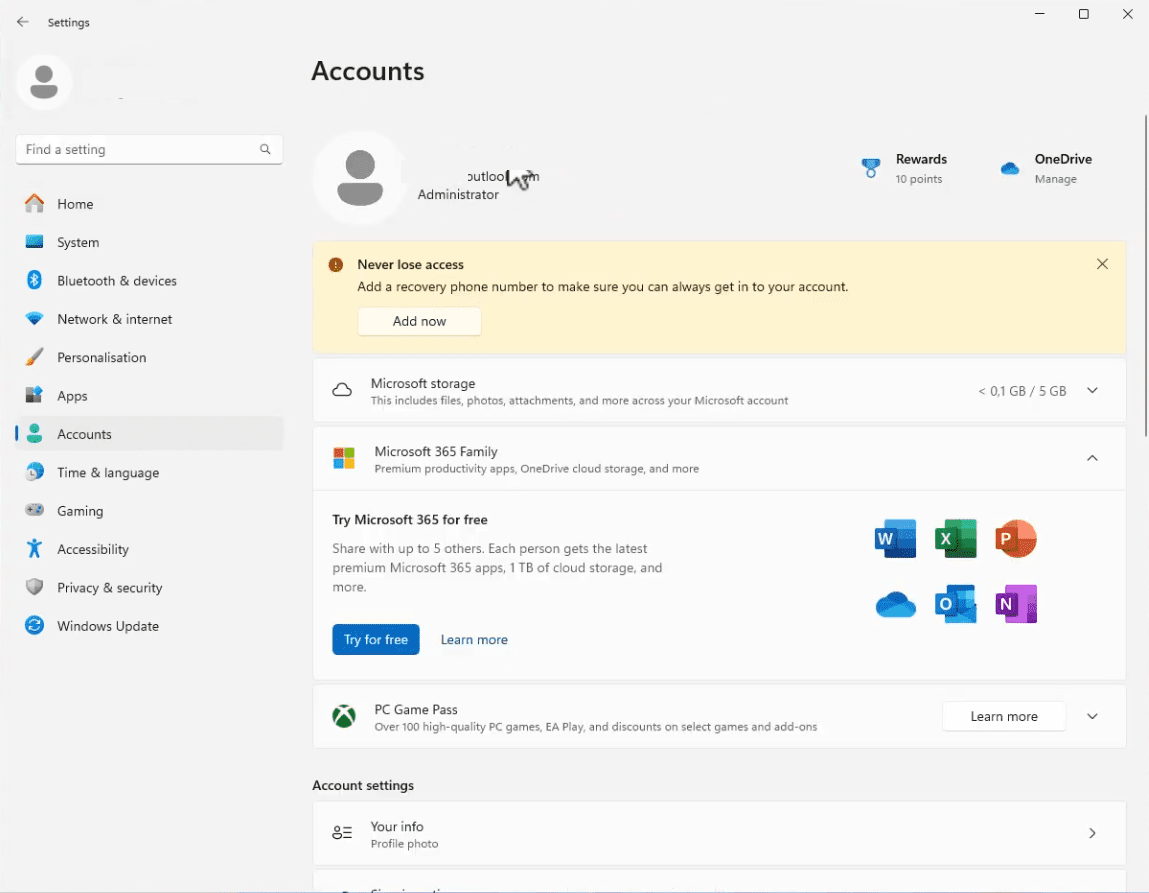1149x893 pixels.
Task: Click the search magnifier icon
Action: [265, 149]
